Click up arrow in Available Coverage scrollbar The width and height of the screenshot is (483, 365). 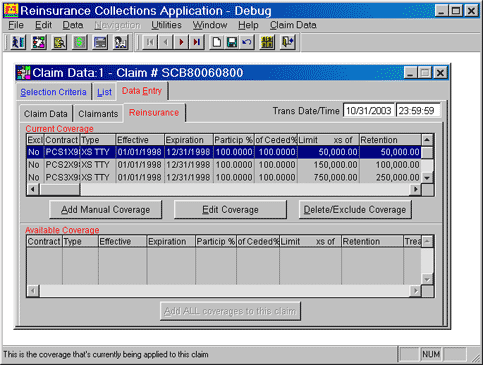[427, 241]
